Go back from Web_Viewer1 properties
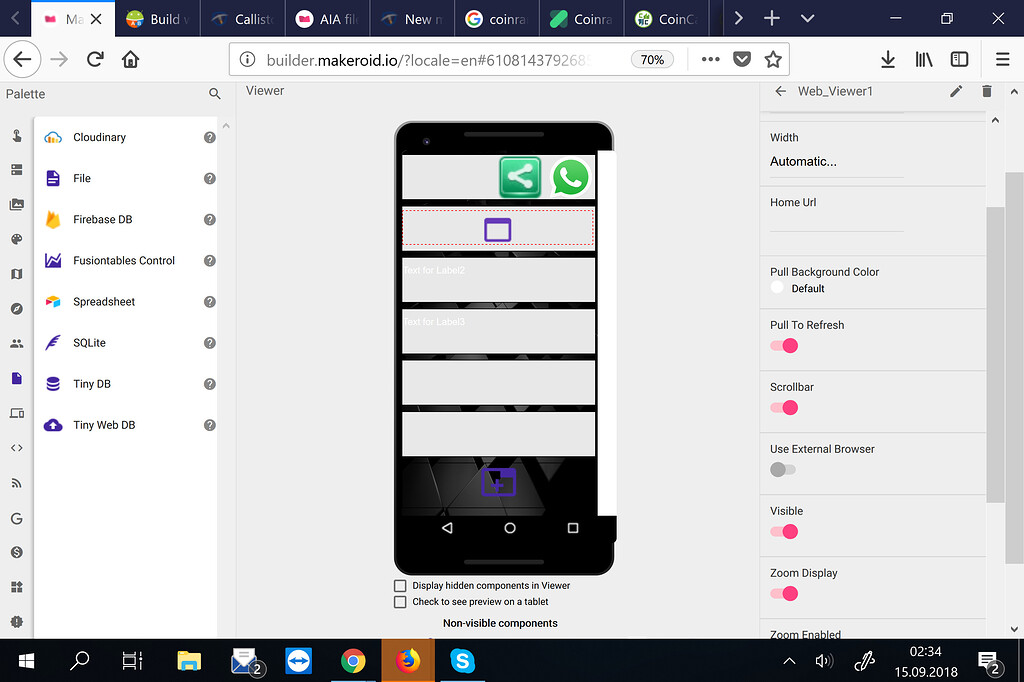Viewport: 1024px width, 682px height. 780,91
